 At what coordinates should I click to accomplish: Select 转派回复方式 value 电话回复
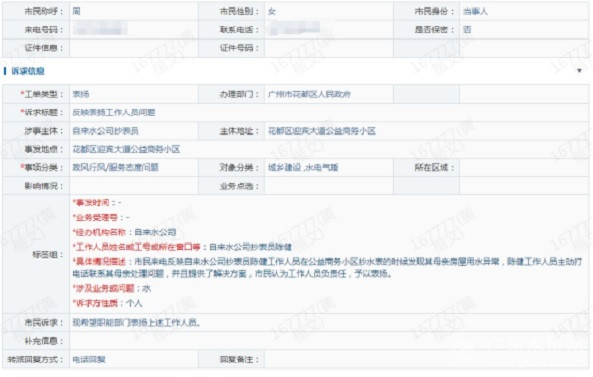point(89,359)
